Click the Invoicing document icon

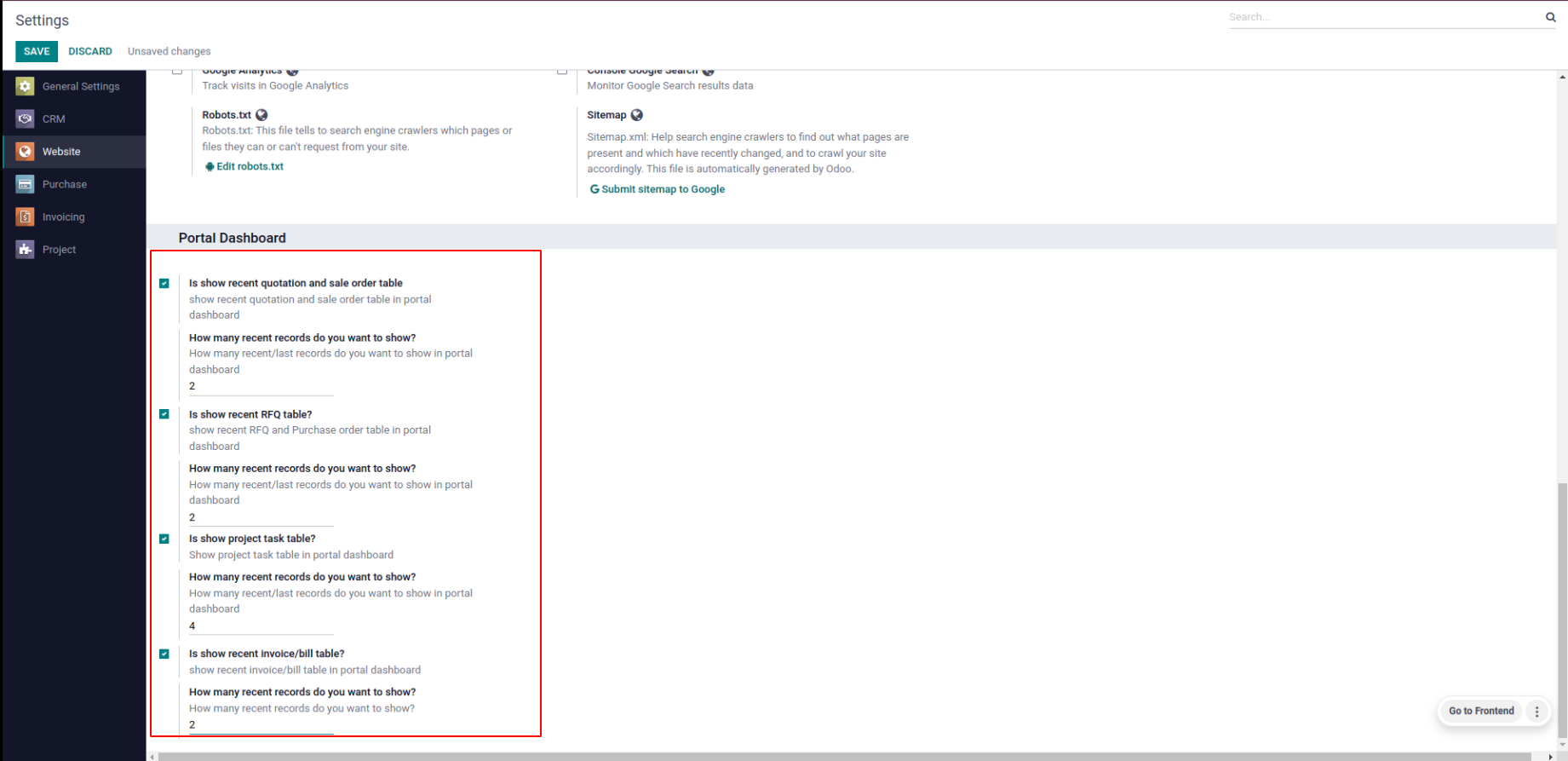tap(25, 216)
